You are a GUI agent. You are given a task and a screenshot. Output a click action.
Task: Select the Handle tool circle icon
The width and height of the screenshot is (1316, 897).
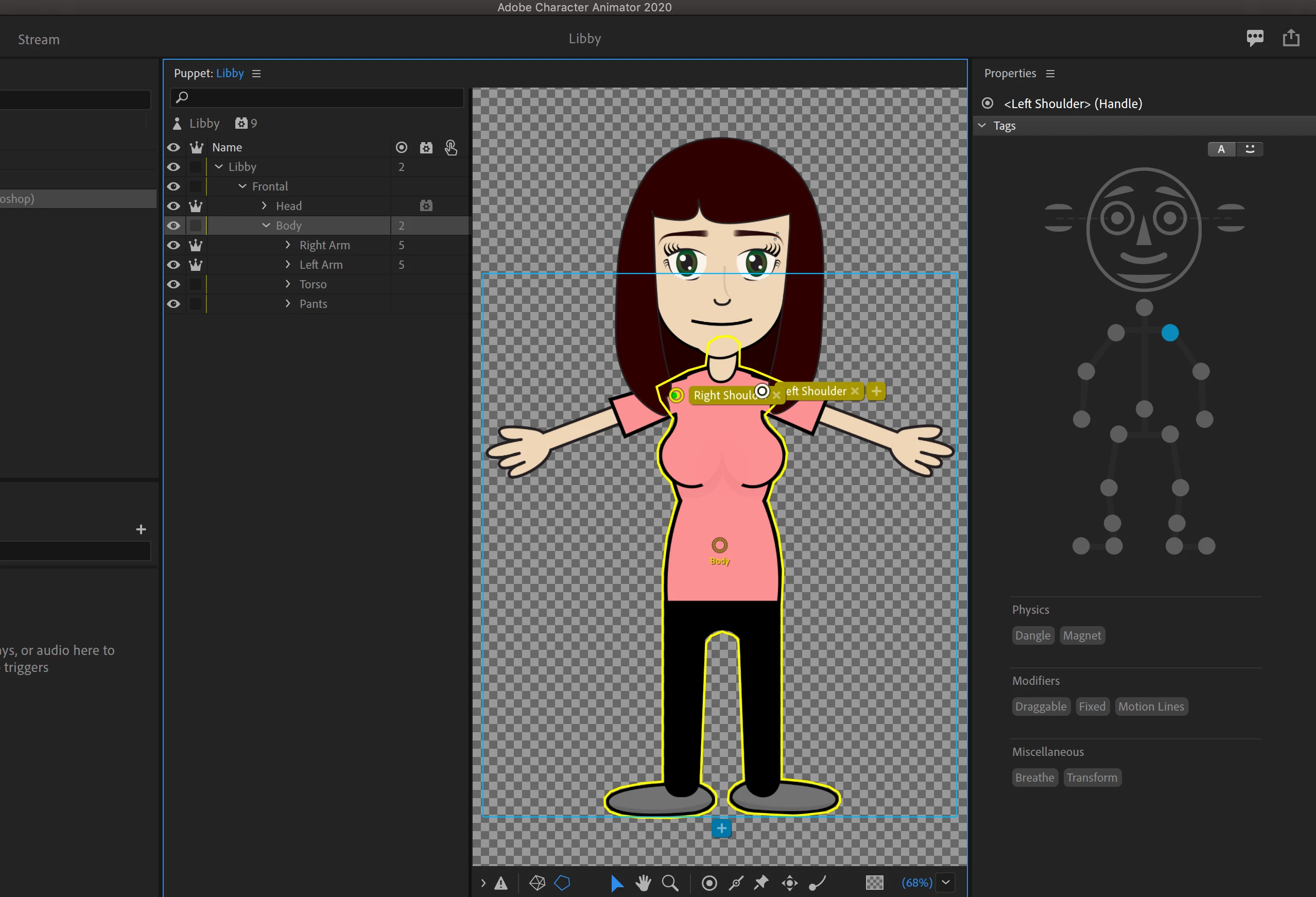(x=709, y=883)
